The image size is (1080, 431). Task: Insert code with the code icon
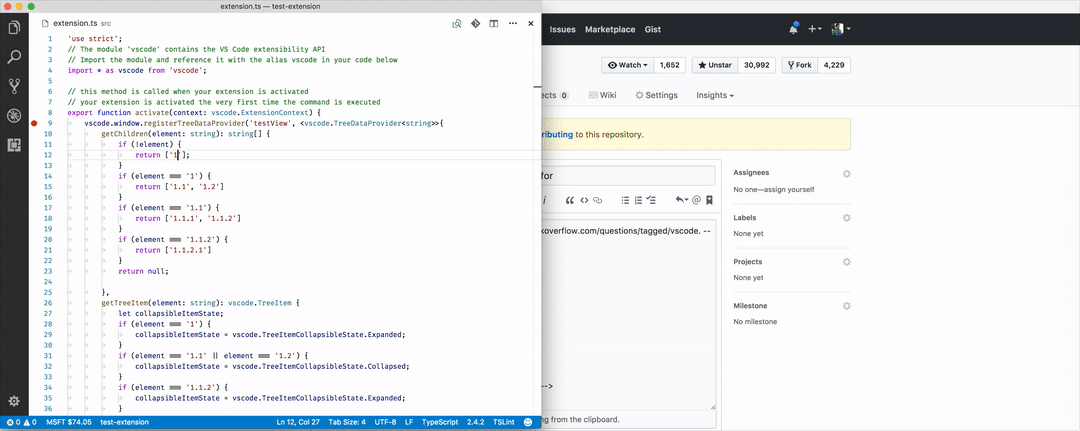(583, 200)
